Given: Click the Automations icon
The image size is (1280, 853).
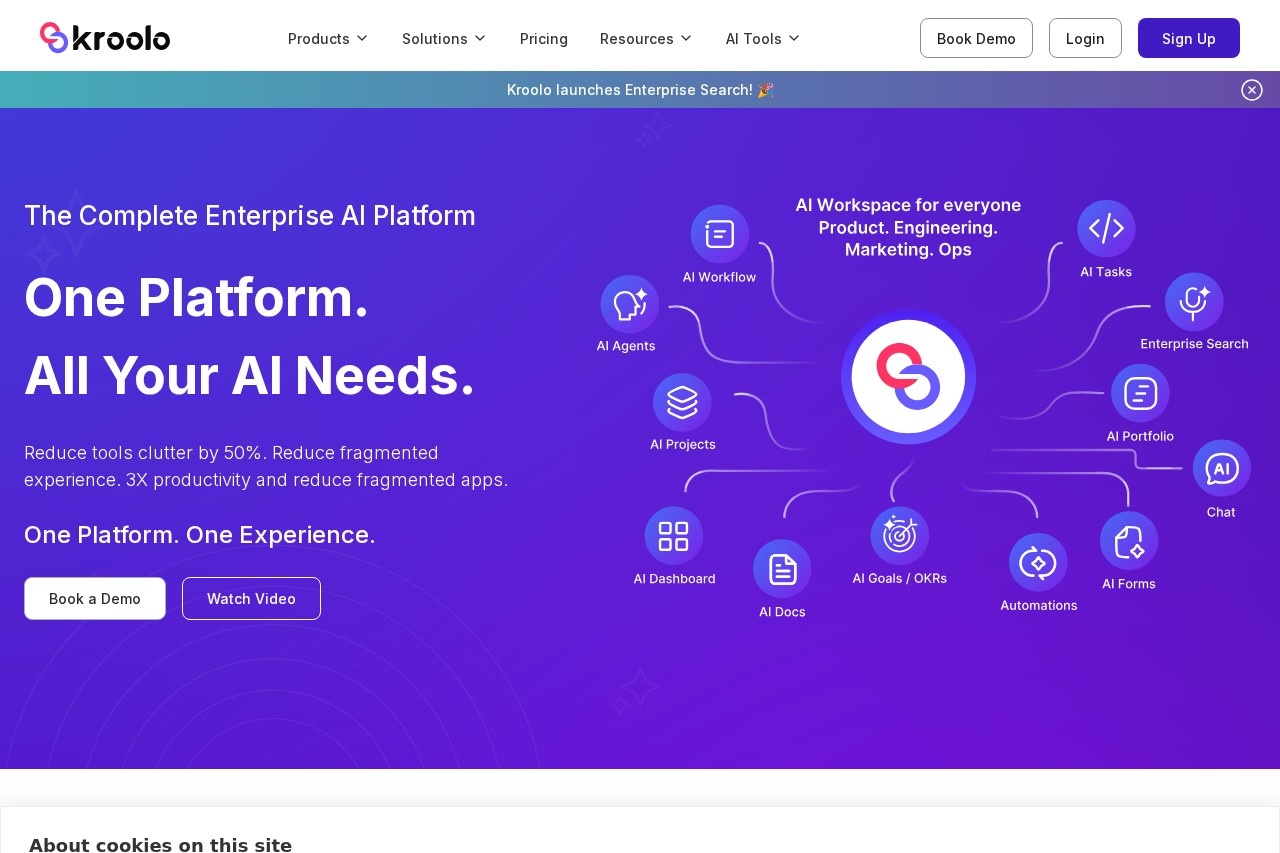Looking at the screenshot, I should (x=1038, y=562).
